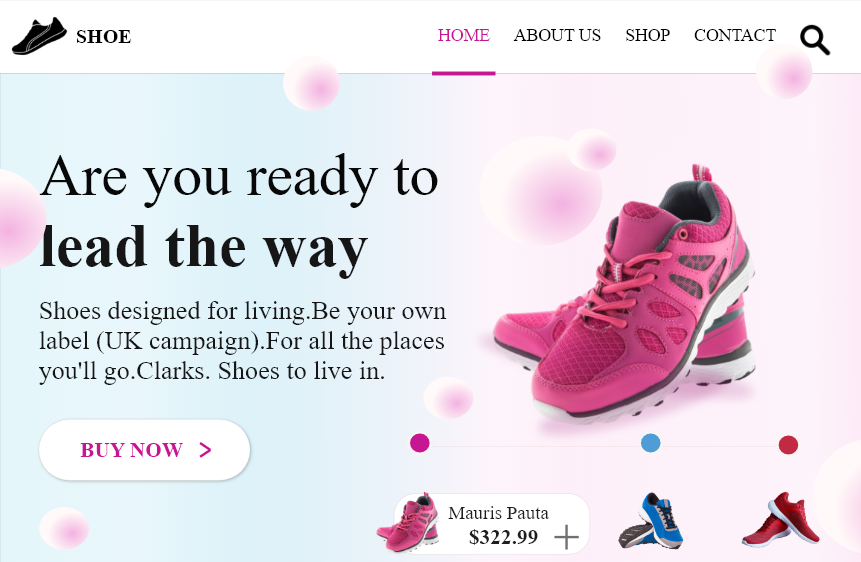Click the black shoe logo icon
This screenshot has height=562, width=861.
(40, 36)
